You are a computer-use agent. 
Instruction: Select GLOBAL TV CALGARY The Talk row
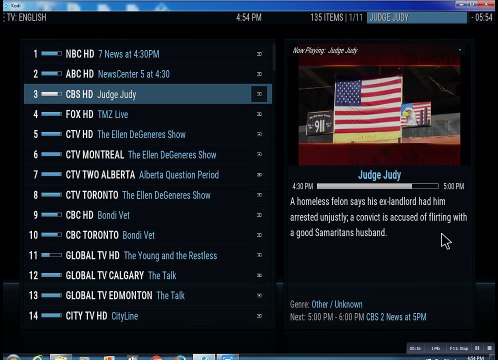pyautogui.click(x=148, y=275)
